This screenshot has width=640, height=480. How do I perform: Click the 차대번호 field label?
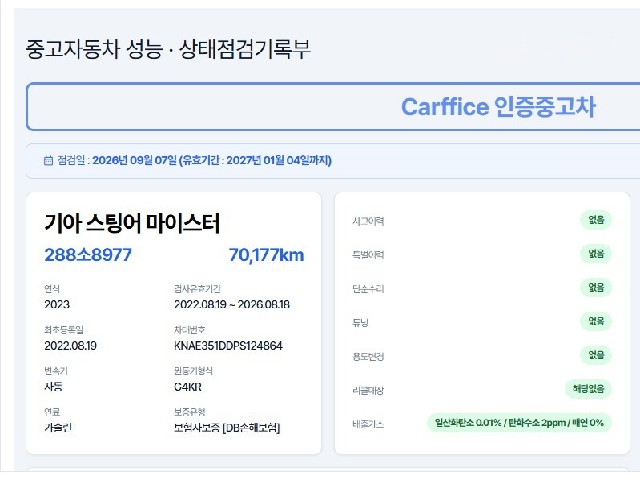tap(189, 329)
